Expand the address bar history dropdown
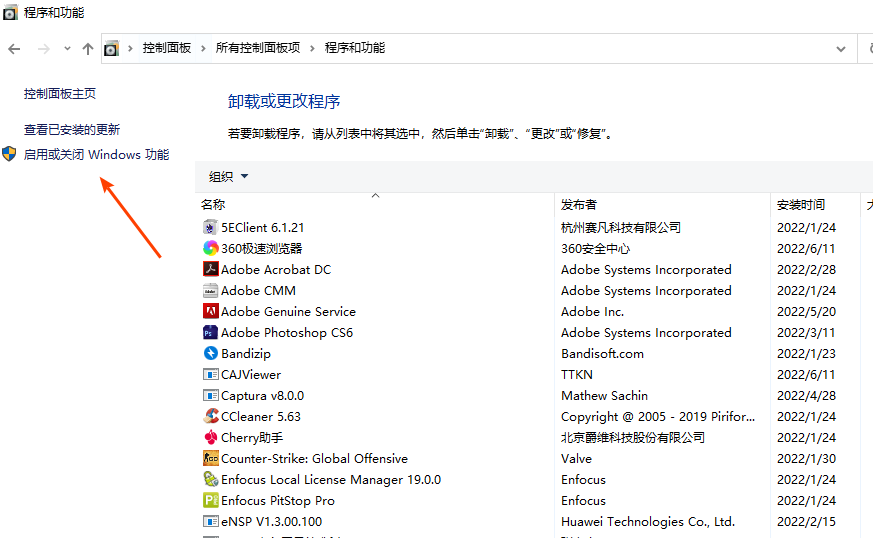The image size is (873, 538). 841,49
